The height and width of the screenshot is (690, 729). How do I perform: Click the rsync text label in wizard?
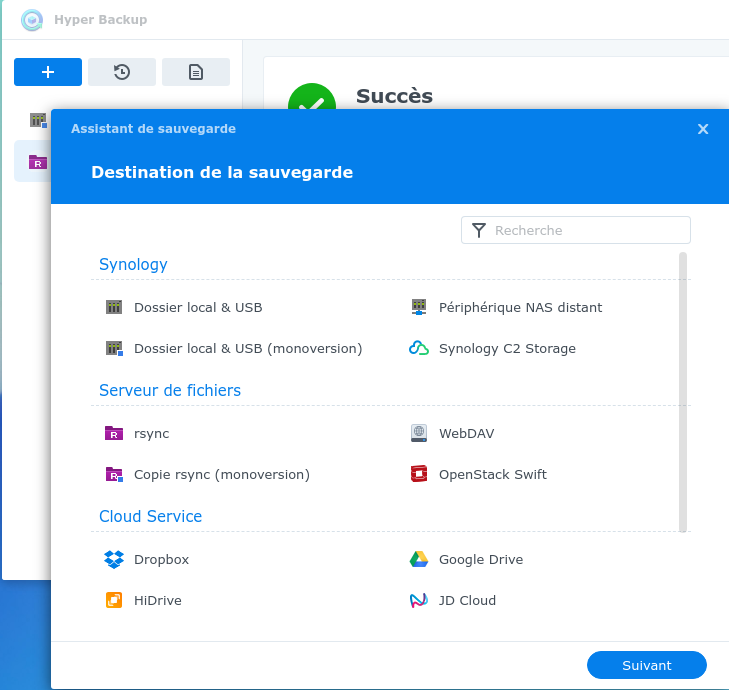pyautogui.click(x=152, y=434)
